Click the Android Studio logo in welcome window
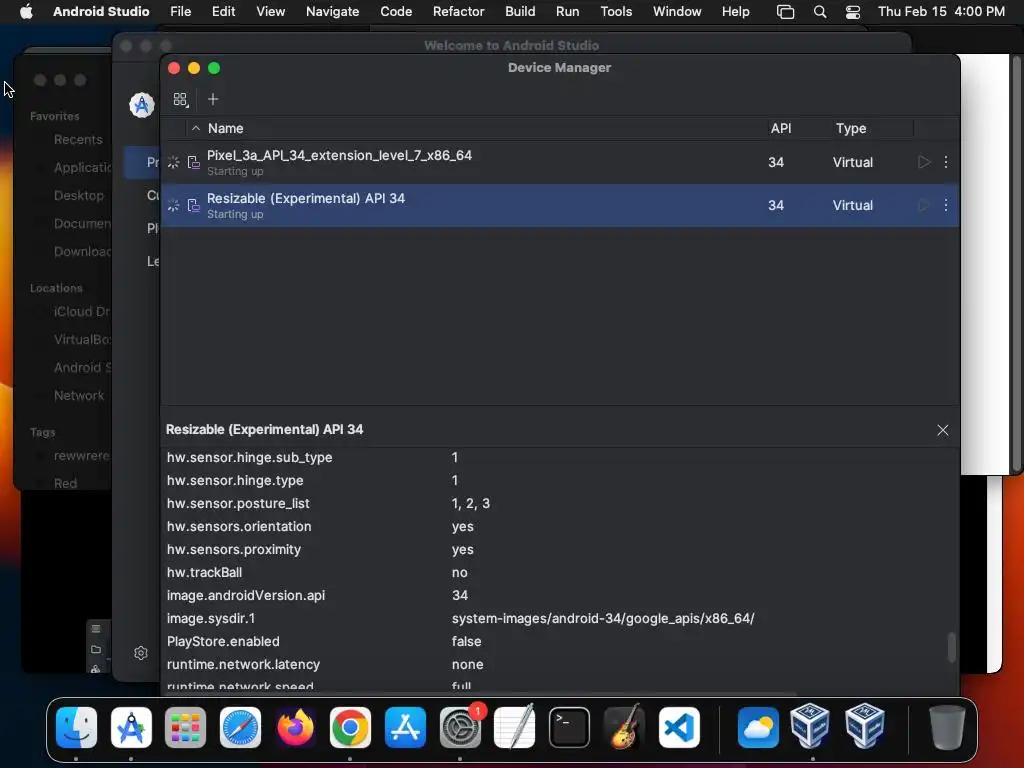Screen dimensions: 1024x768 coord(142,105)
